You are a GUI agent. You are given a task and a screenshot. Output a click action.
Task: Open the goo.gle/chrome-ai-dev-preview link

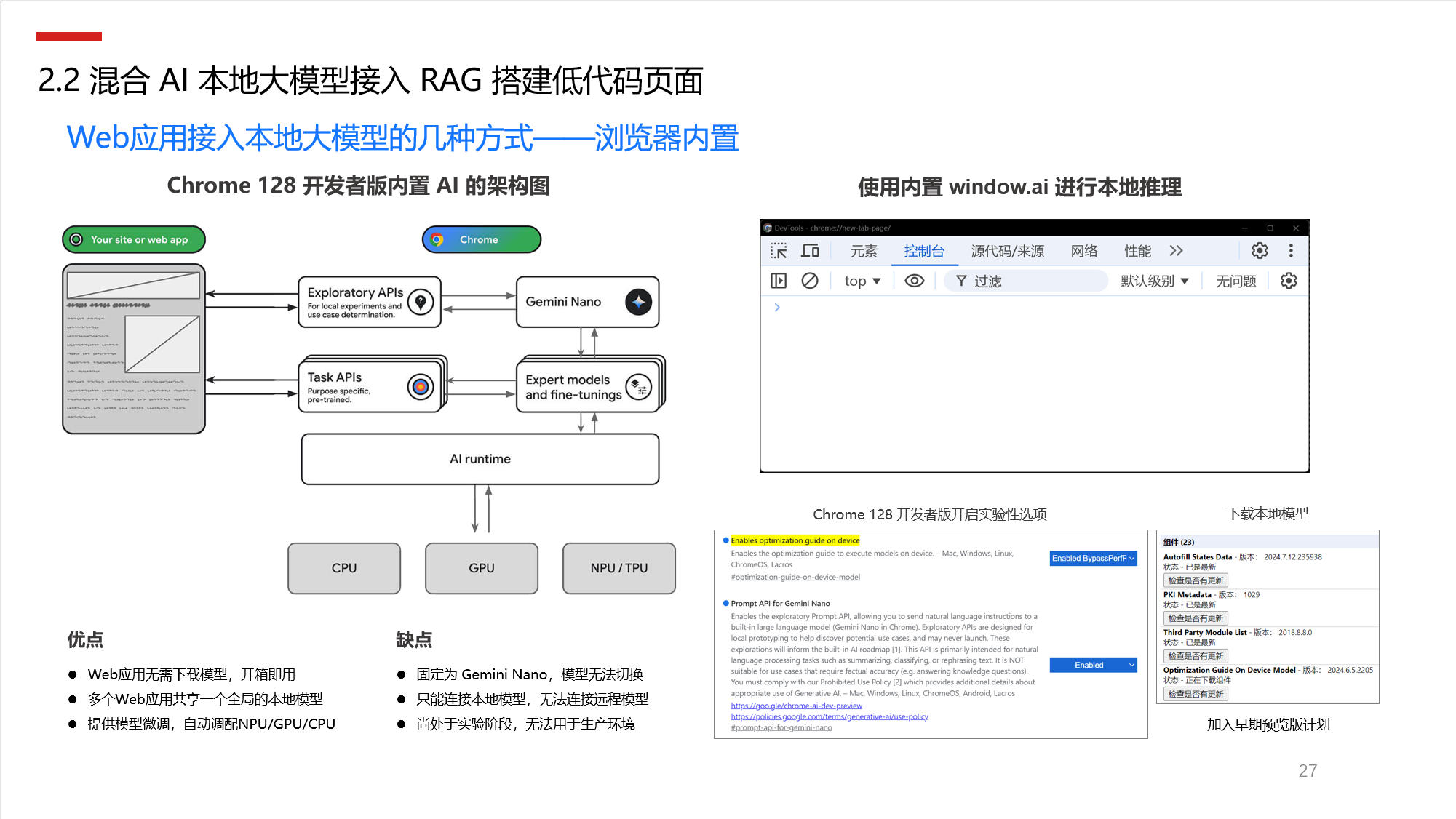point(796,706)
